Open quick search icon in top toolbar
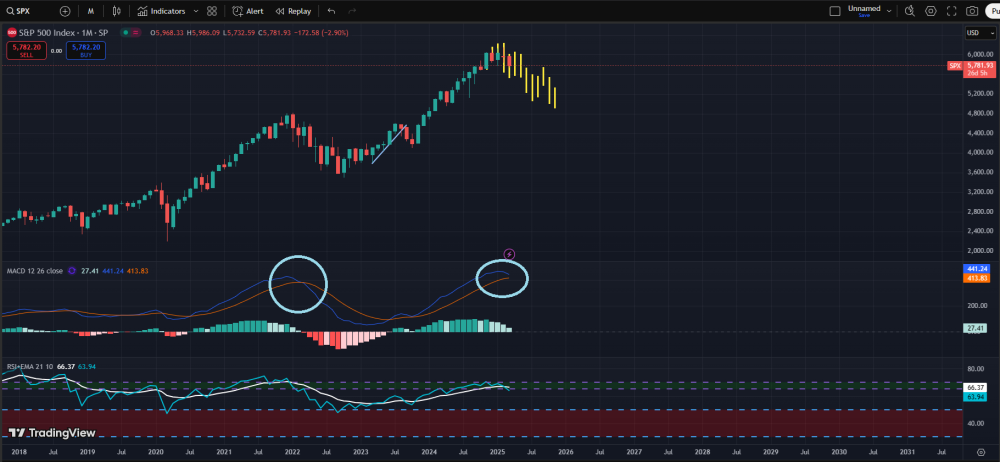 click(x=909, y=11)
